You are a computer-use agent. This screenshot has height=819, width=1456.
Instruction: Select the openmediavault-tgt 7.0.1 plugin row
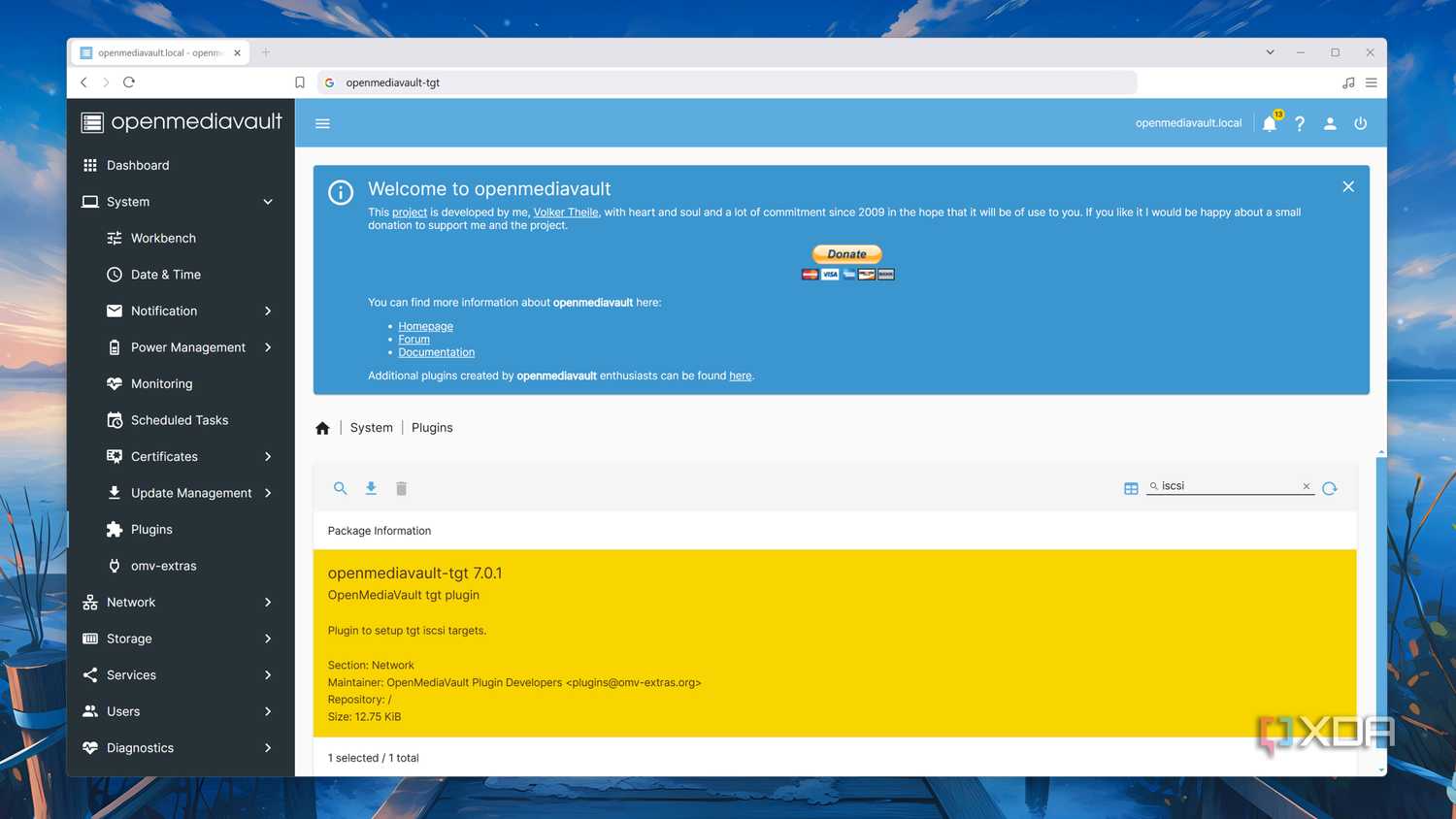click(x=835, y=643)
